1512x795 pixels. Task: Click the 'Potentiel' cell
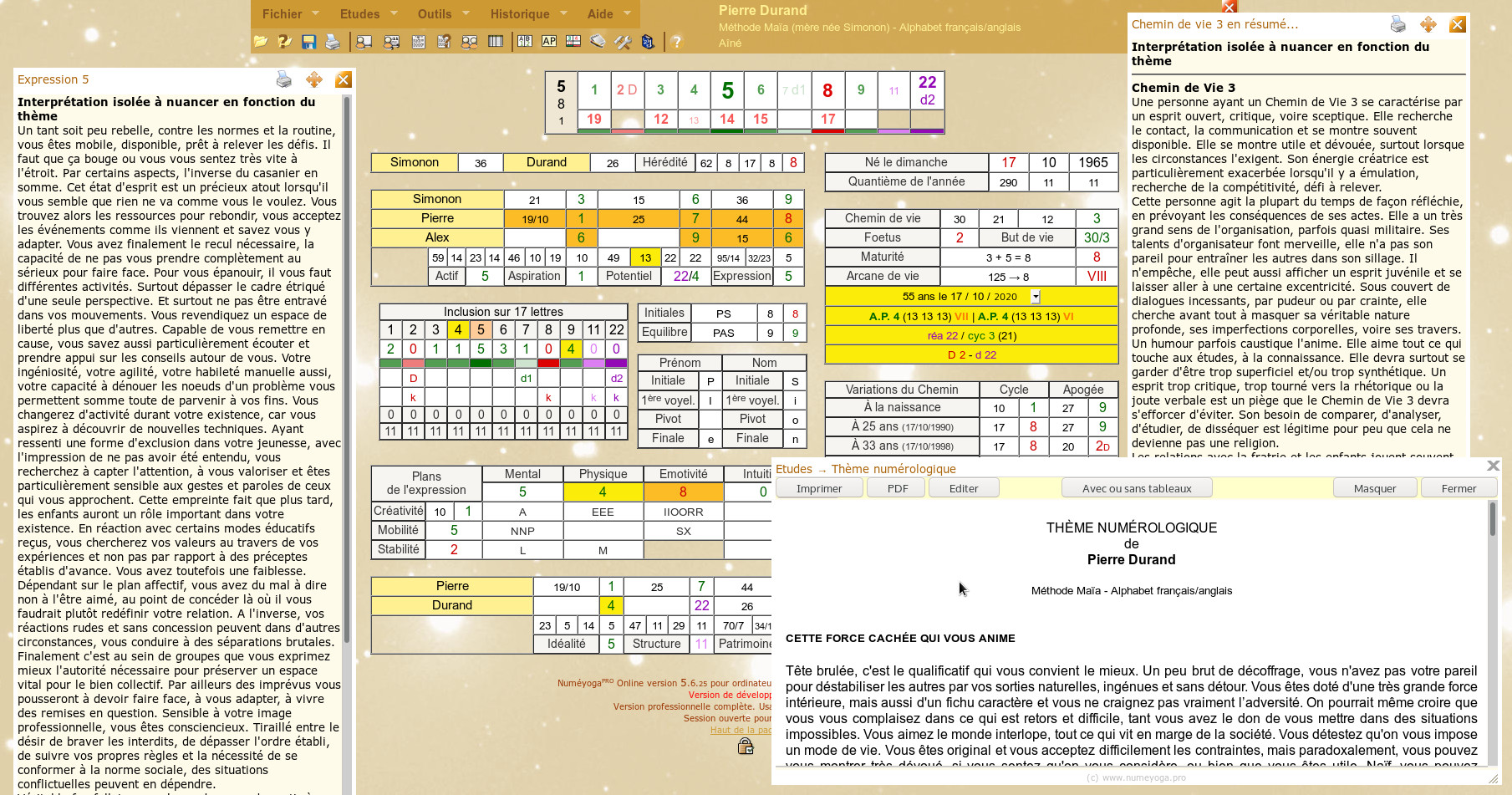click(x=629, y=276)
